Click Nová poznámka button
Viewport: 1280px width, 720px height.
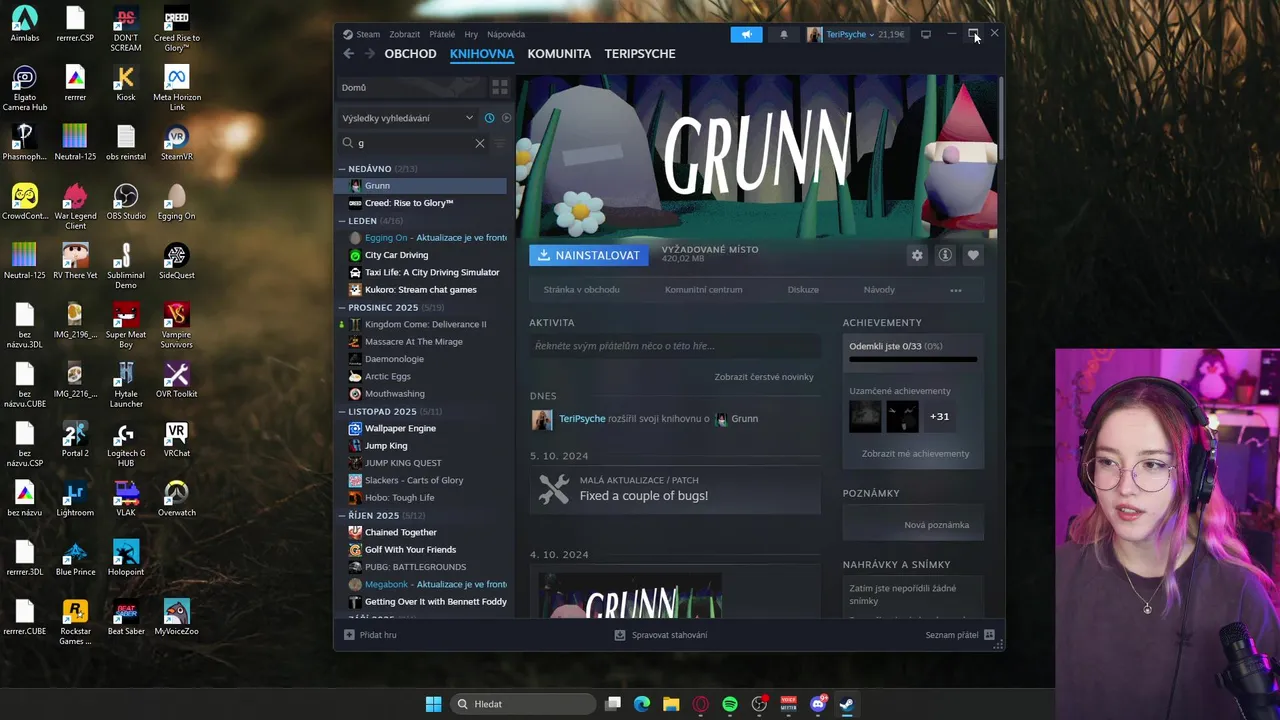point(936,525)
